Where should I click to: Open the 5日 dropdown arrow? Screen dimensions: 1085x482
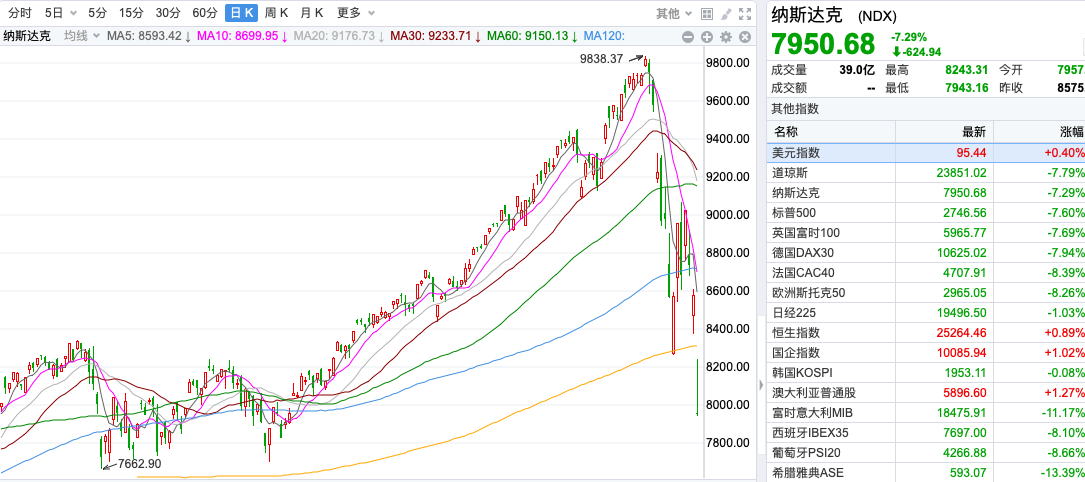coord(73,13)
